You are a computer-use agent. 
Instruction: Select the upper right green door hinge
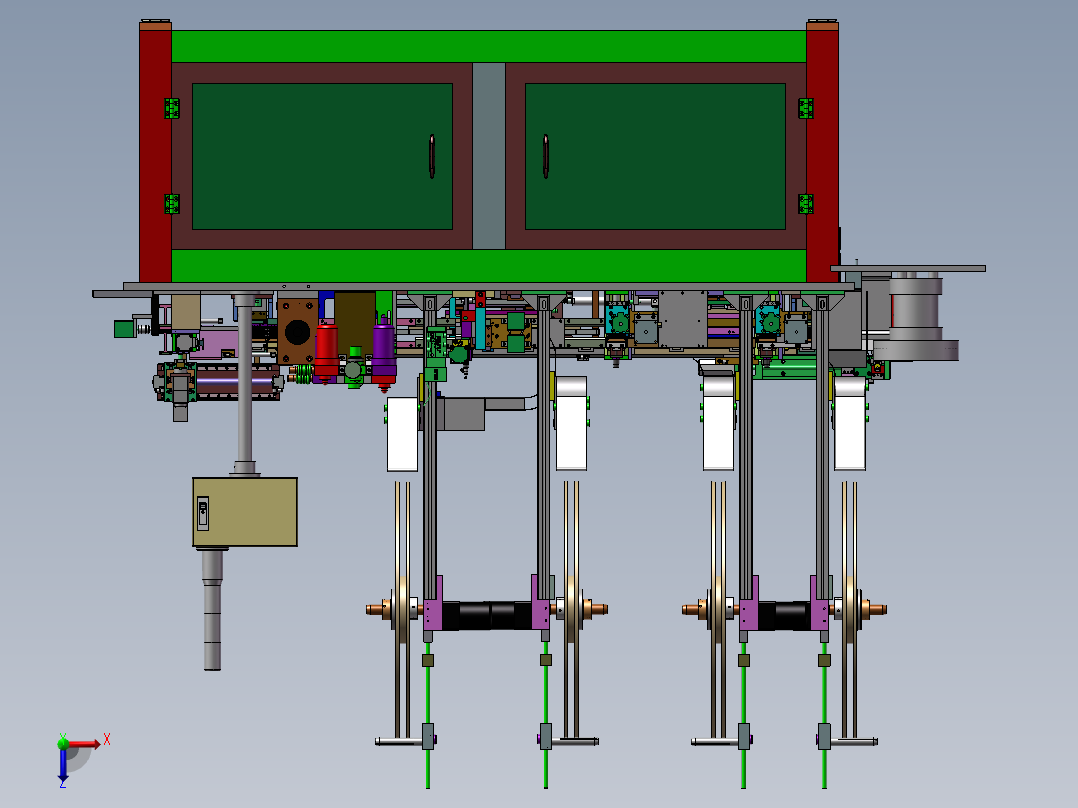click(x=806, y=108)
